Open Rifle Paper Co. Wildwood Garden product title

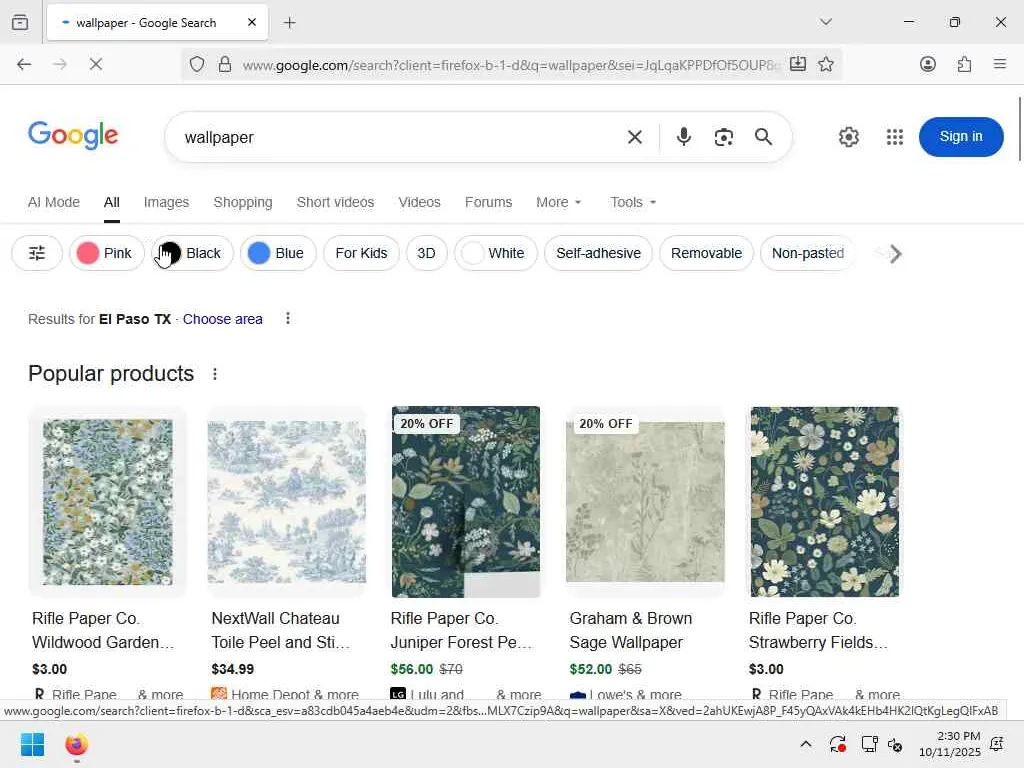[103, 630]
